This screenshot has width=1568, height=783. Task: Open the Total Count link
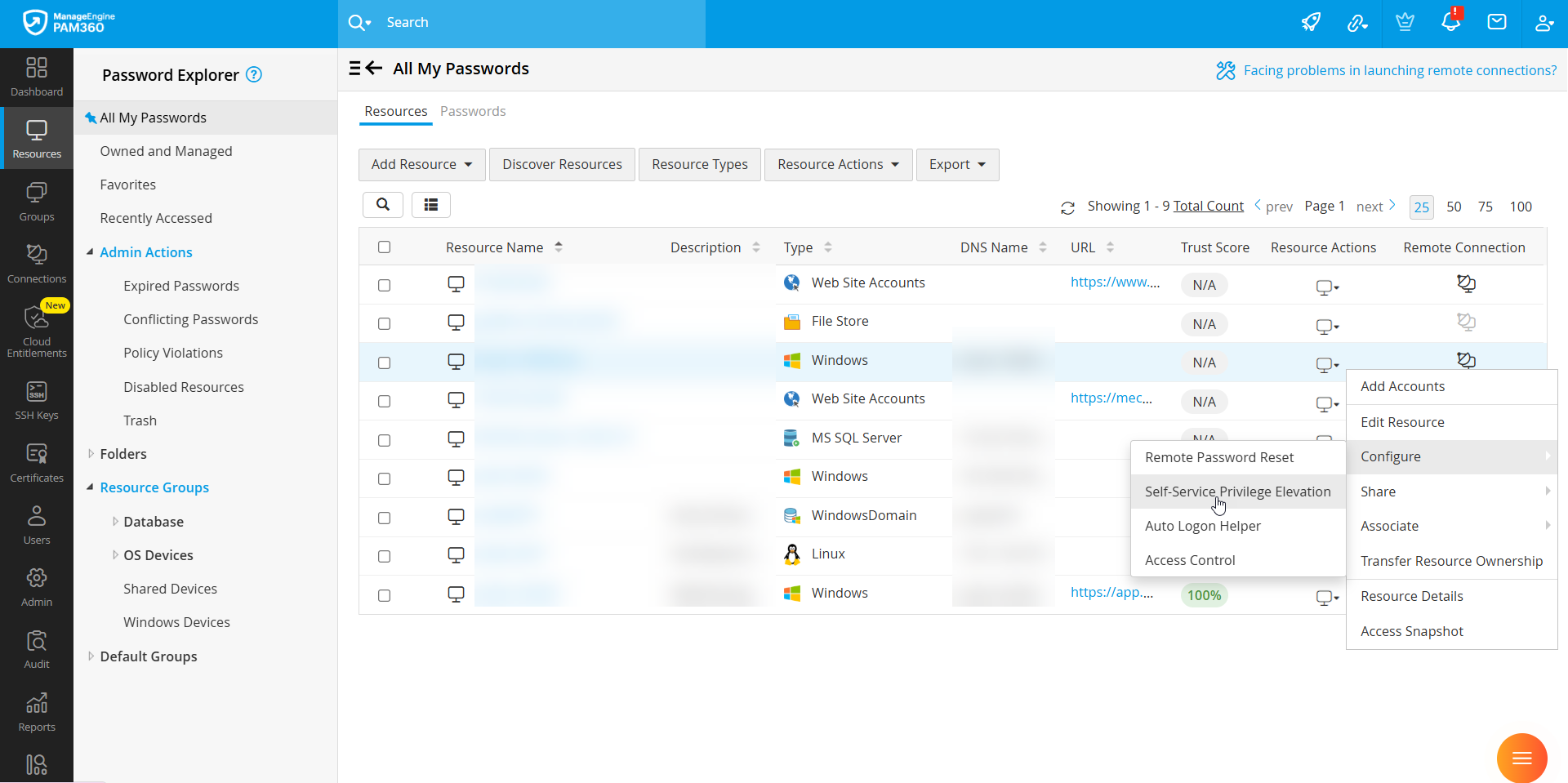tap(1208, 206)
